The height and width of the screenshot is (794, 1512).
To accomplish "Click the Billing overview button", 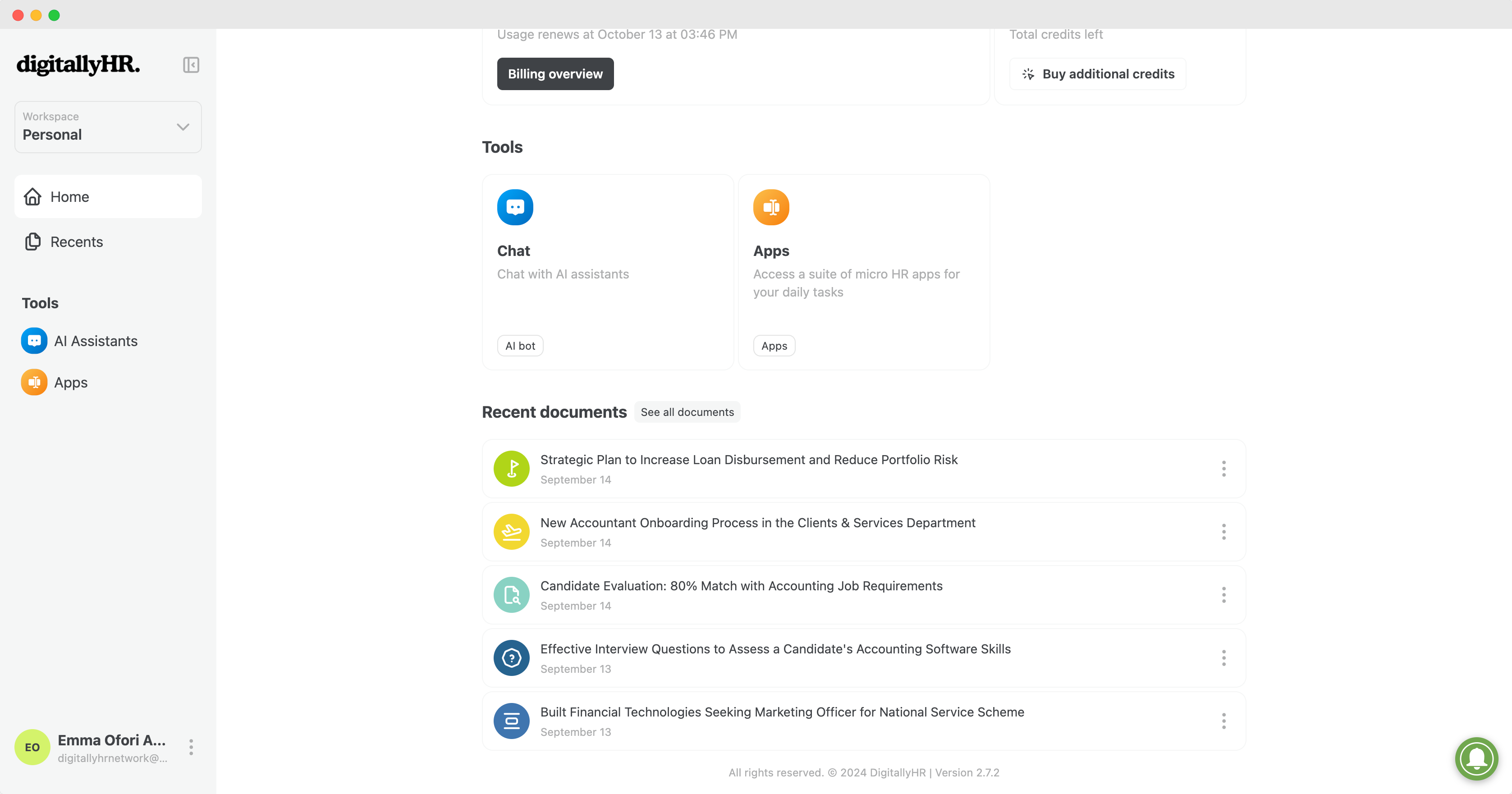I will [554, 74].
